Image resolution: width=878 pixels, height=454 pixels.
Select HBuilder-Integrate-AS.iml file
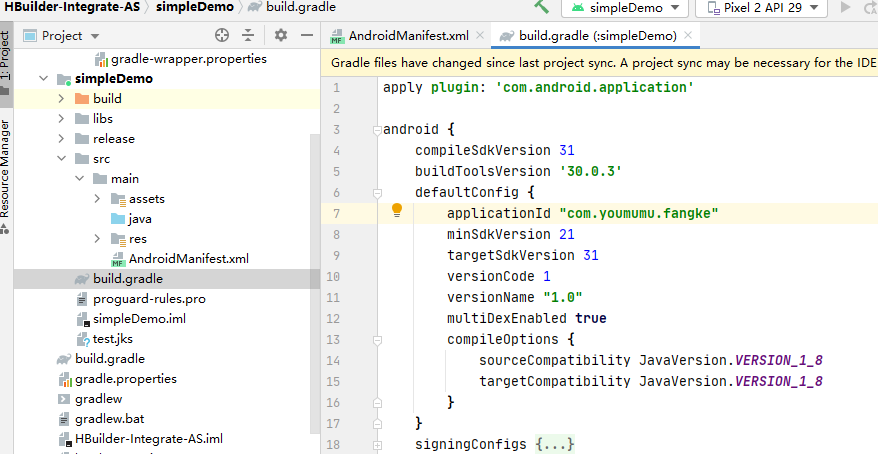click(x=148, y=439)
